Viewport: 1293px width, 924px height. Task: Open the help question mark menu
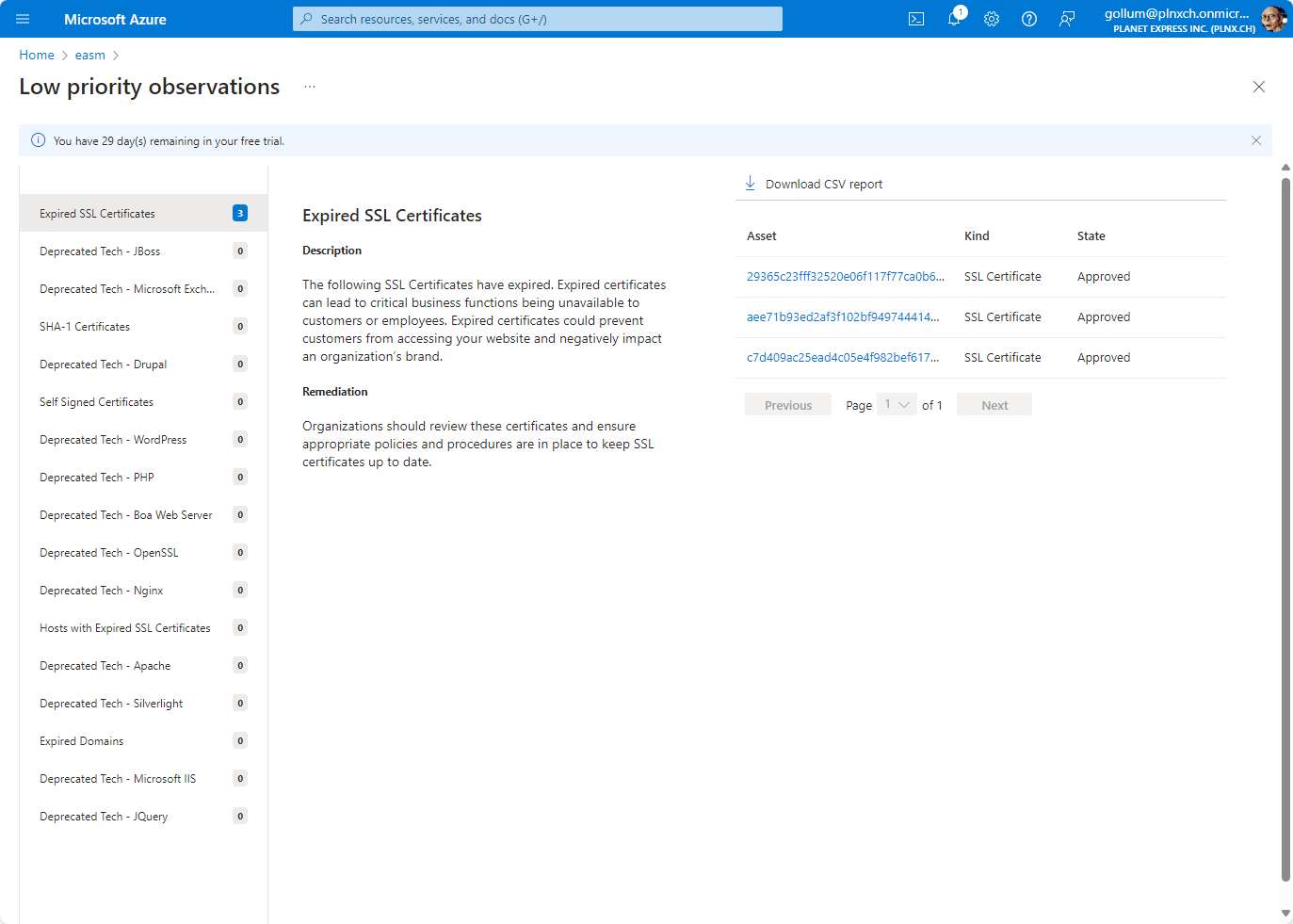click(x=1028, y=18)
